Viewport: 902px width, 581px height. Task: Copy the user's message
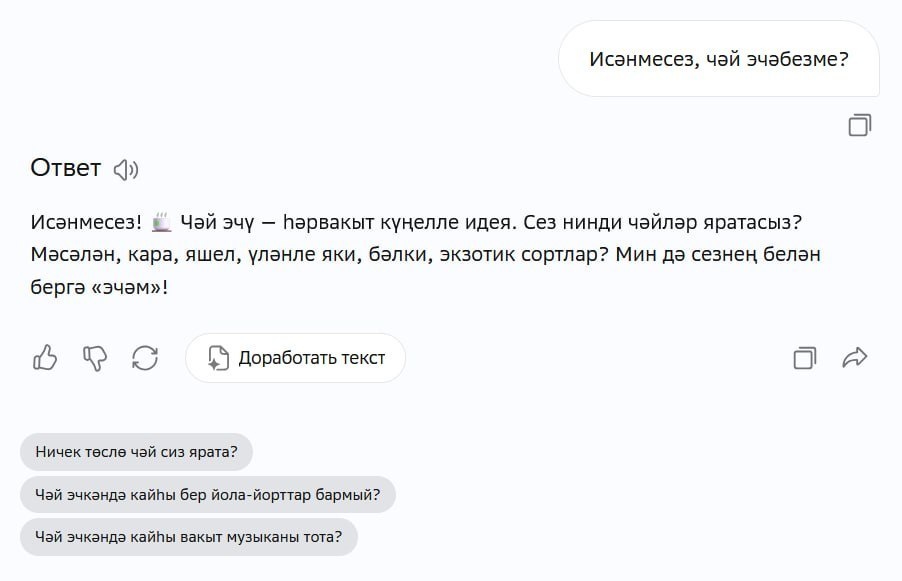point(859,125)
